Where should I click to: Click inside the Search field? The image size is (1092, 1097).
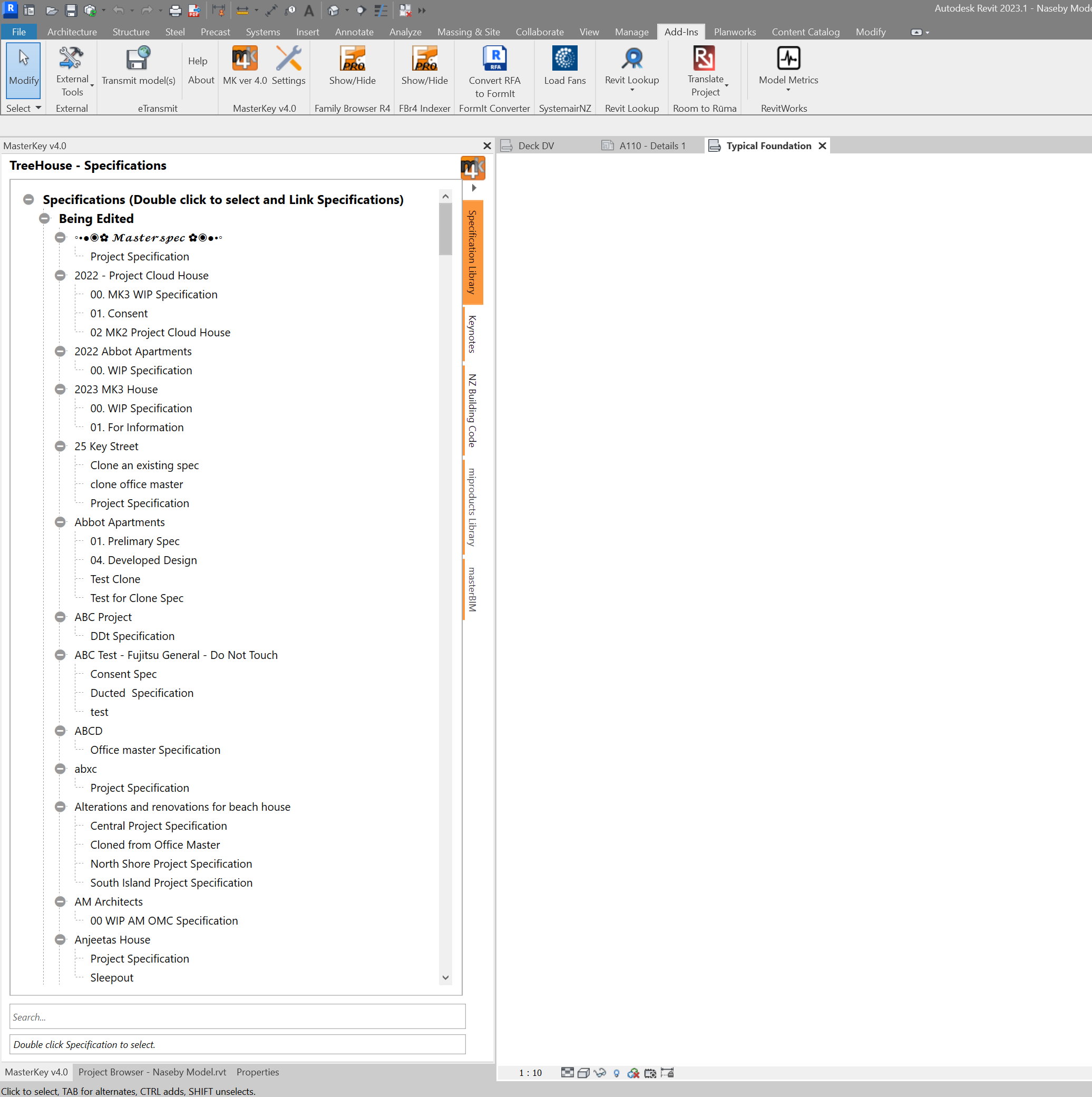pyautogui.click(x=237, y=1016)
